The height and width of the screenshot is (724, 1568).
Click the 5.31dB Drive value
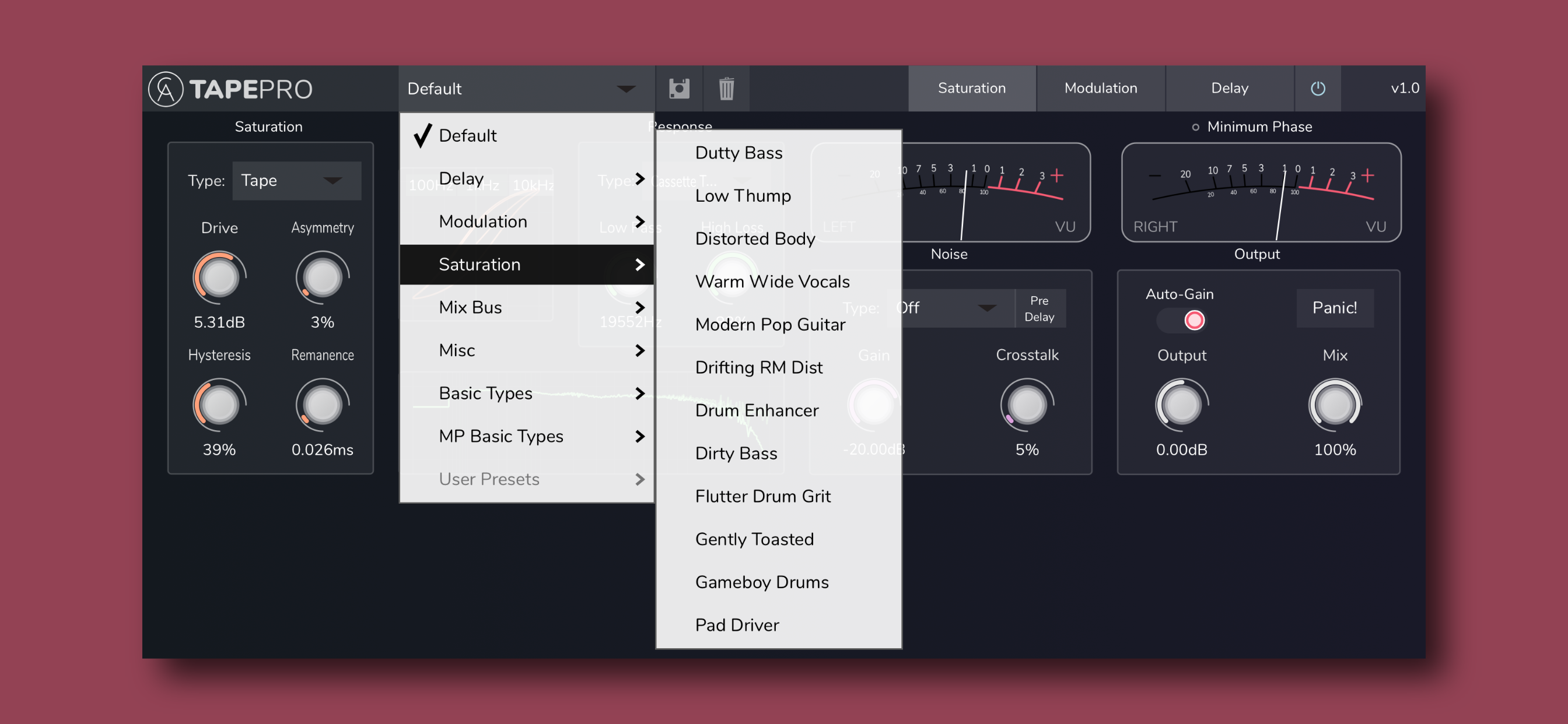(x=219, y=322)
